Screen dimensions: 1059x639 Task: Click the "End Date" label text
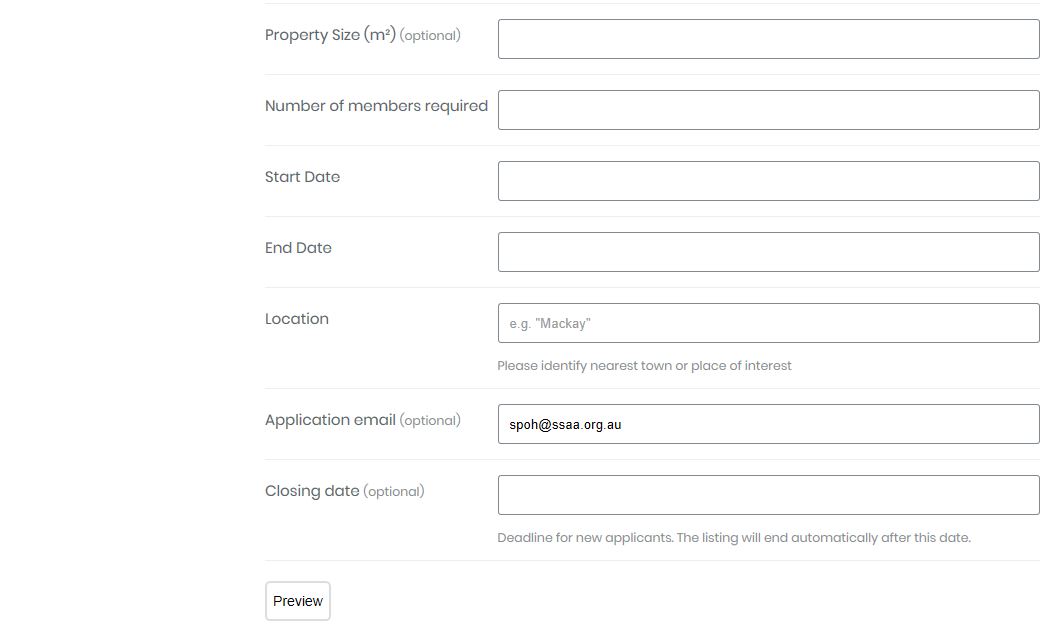298,248
